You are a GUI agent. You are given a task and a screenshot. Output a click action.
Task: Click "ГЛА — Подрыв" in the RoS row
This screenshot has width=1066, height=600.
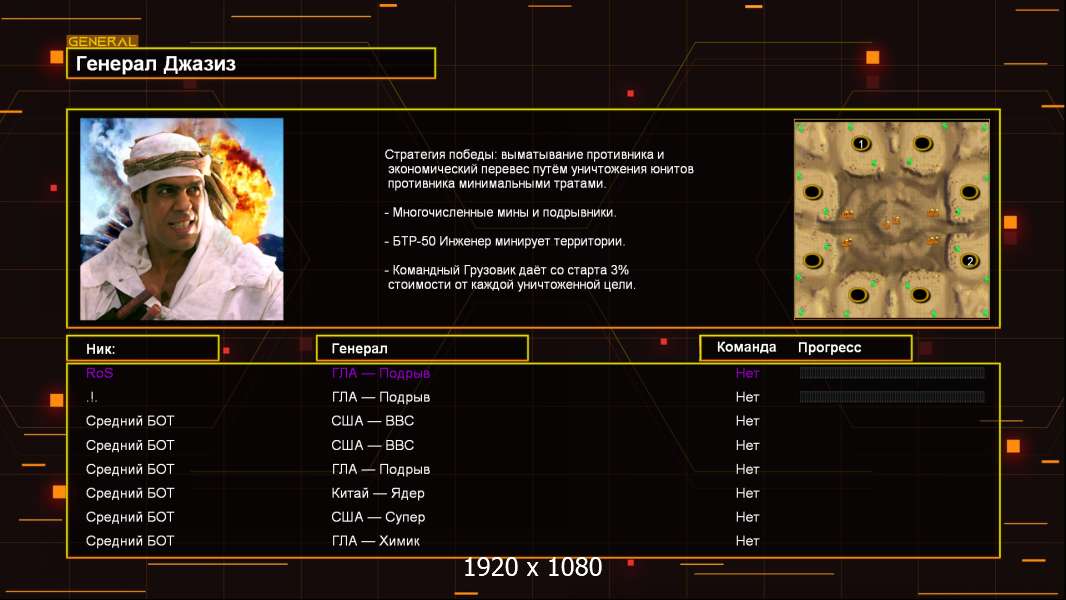coord(381,373)
